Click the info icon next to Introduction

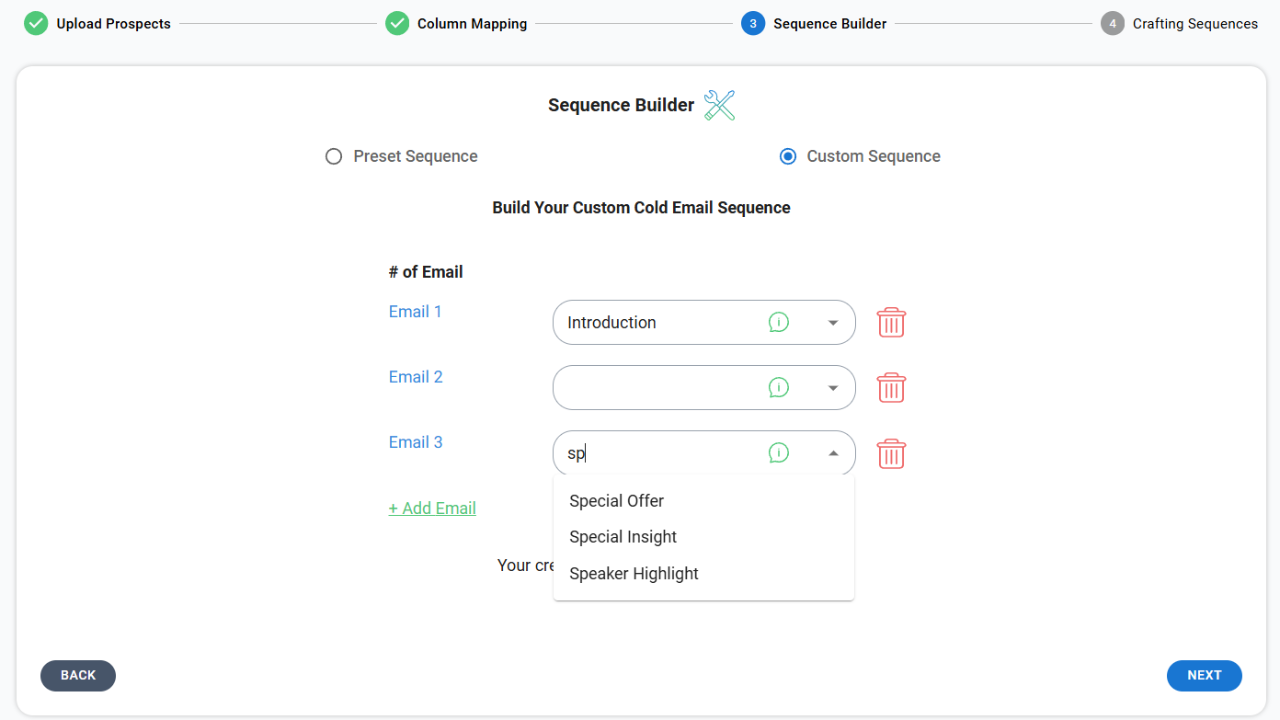(x=779, y=322)
